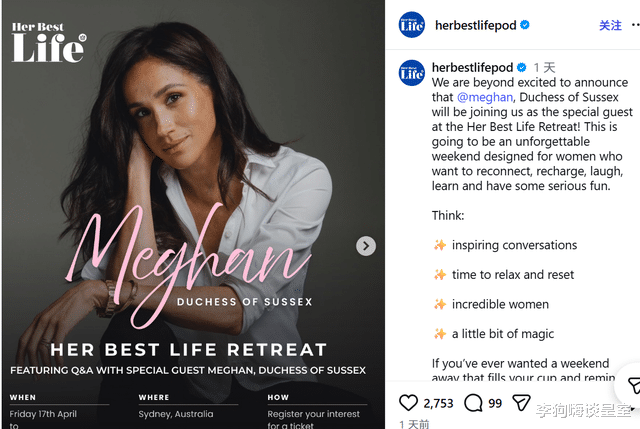Click the 关注 follow button

(610, 25)
